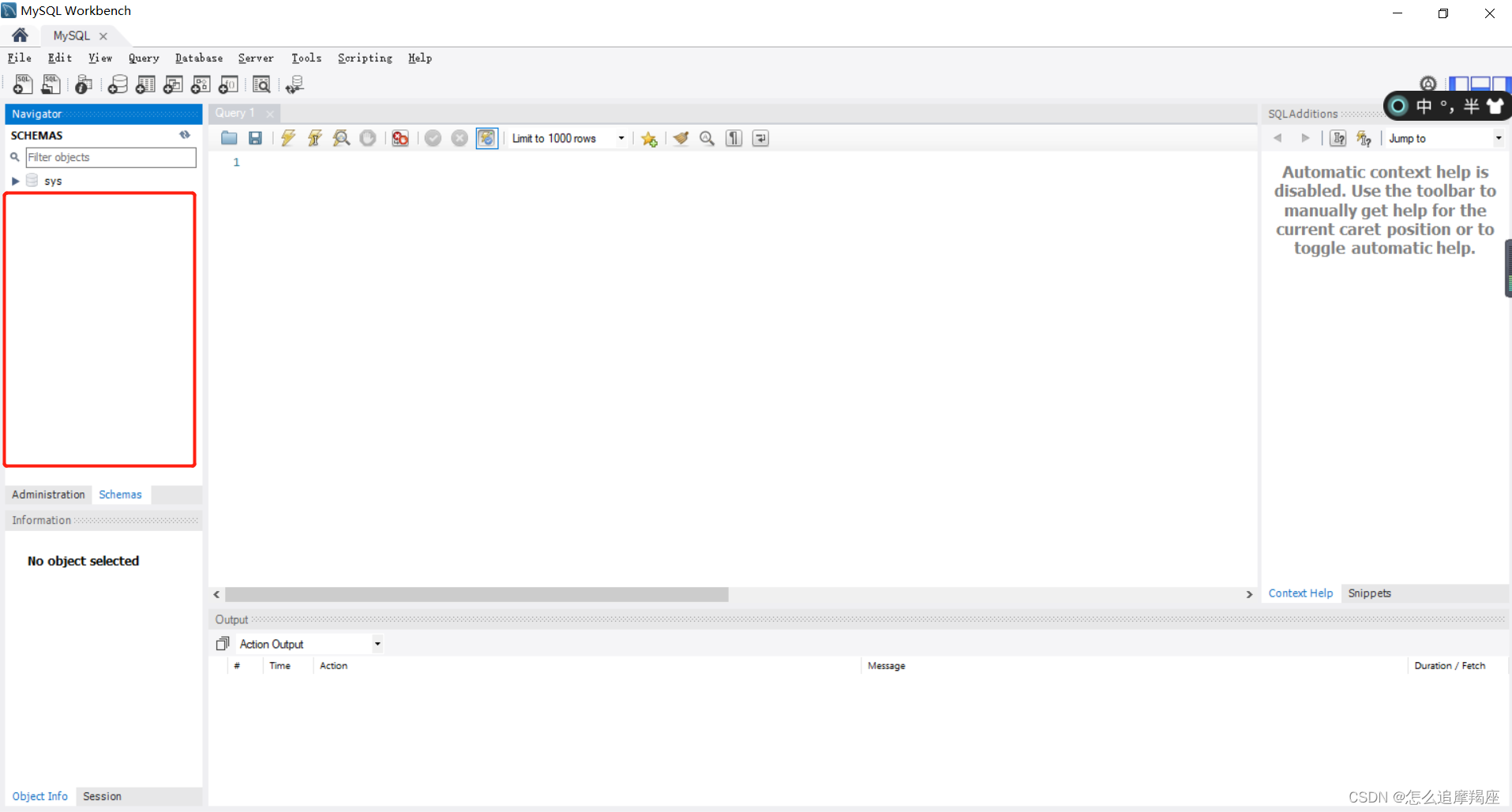Viewport: 1512px width, 812px height.
Task: Open Workbench preferences gear icon
Action: point(1428,84)
